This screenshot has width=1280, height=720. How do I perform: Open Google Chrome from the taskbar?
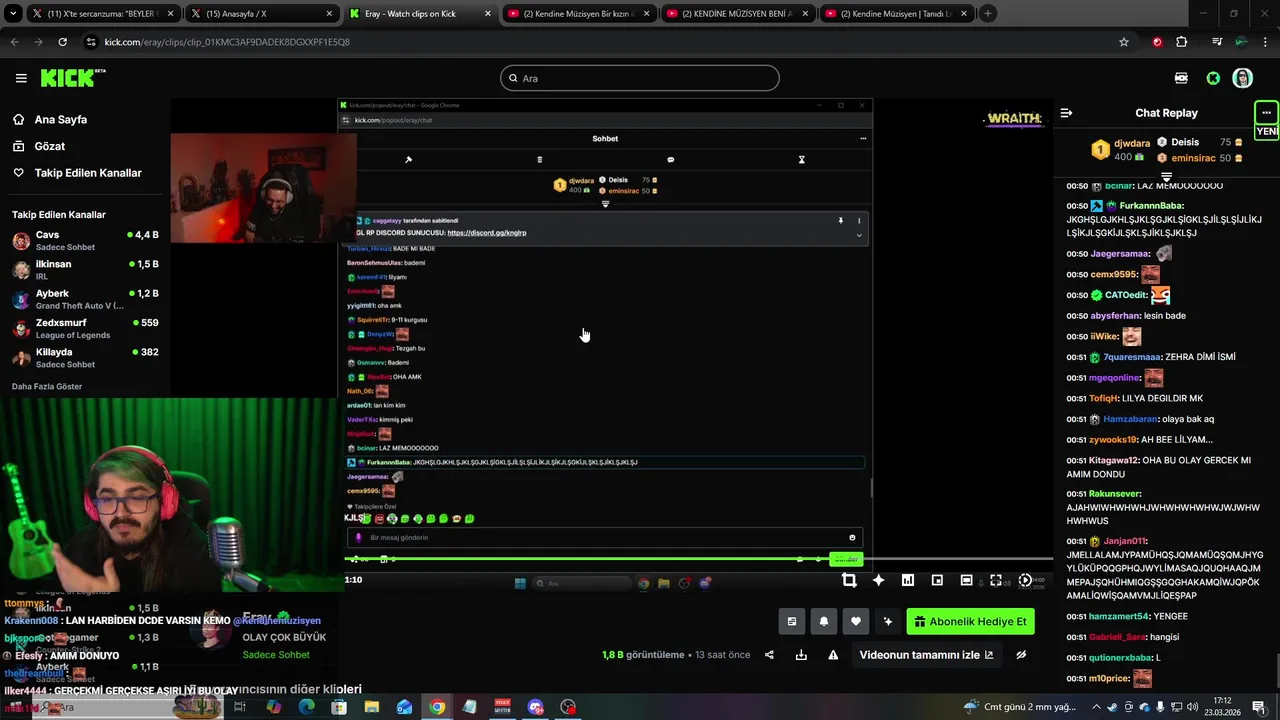tap(437, 707)
